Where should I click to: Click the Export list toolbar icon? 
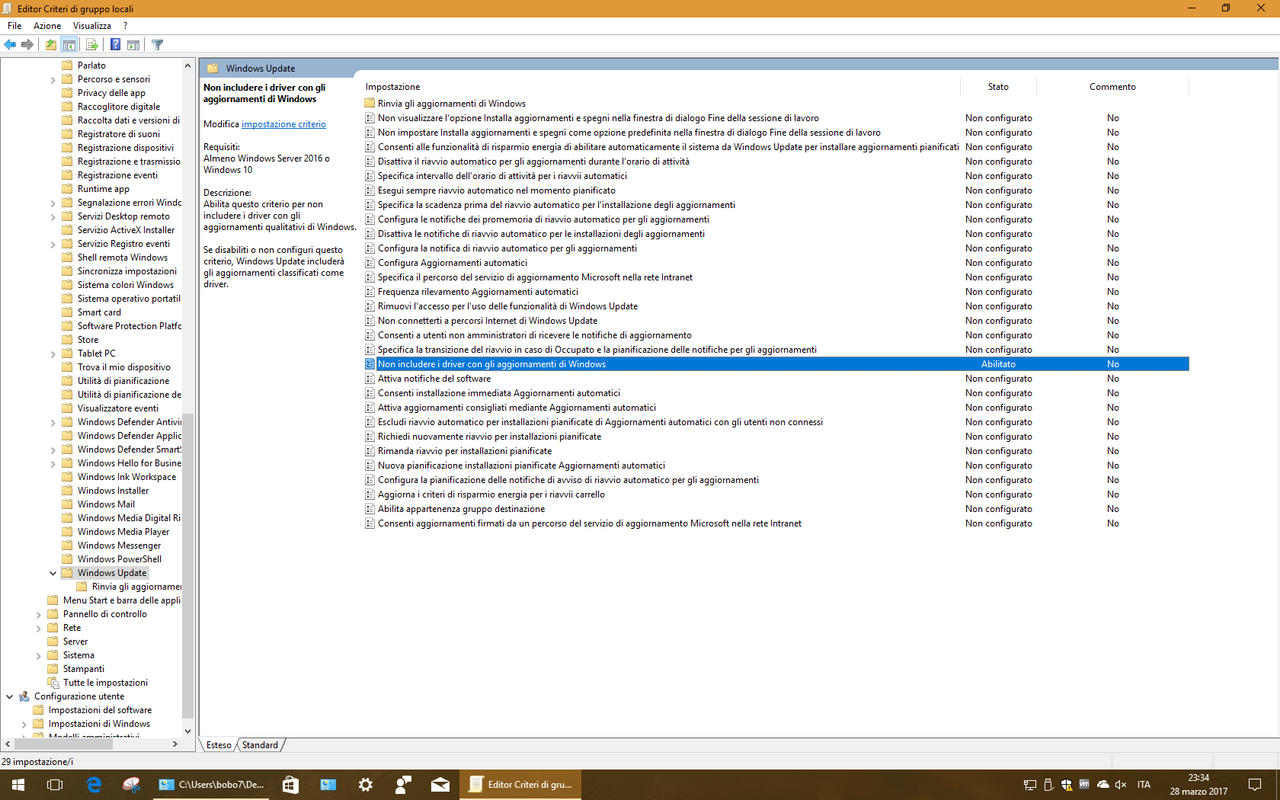(91, 44)
